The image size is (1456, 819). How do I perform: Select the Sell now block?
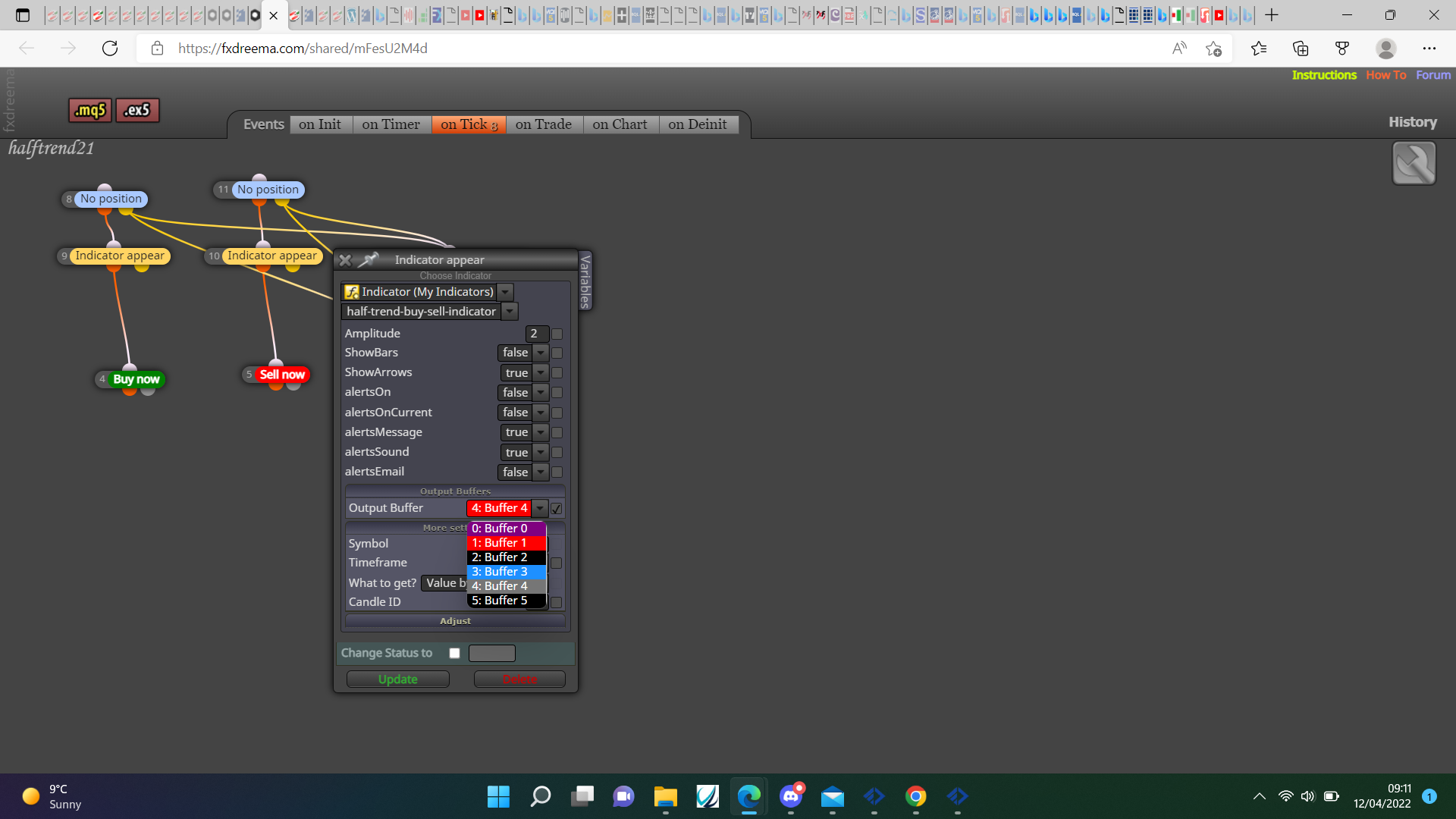[282, 375]
